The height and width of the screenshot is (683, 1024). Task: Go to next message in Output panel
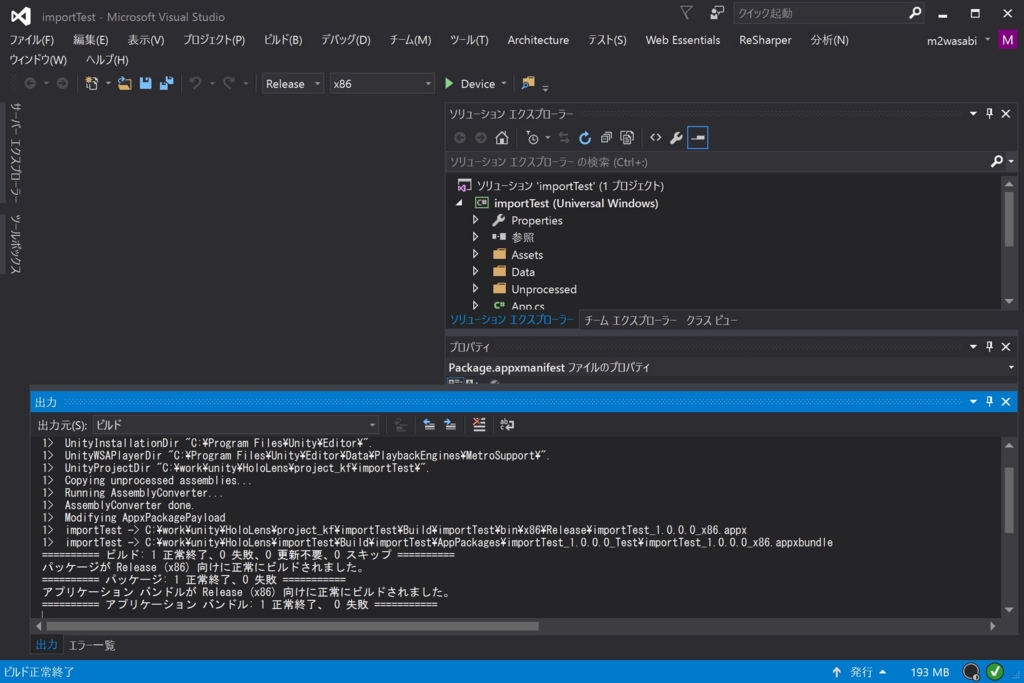(450, 424)
